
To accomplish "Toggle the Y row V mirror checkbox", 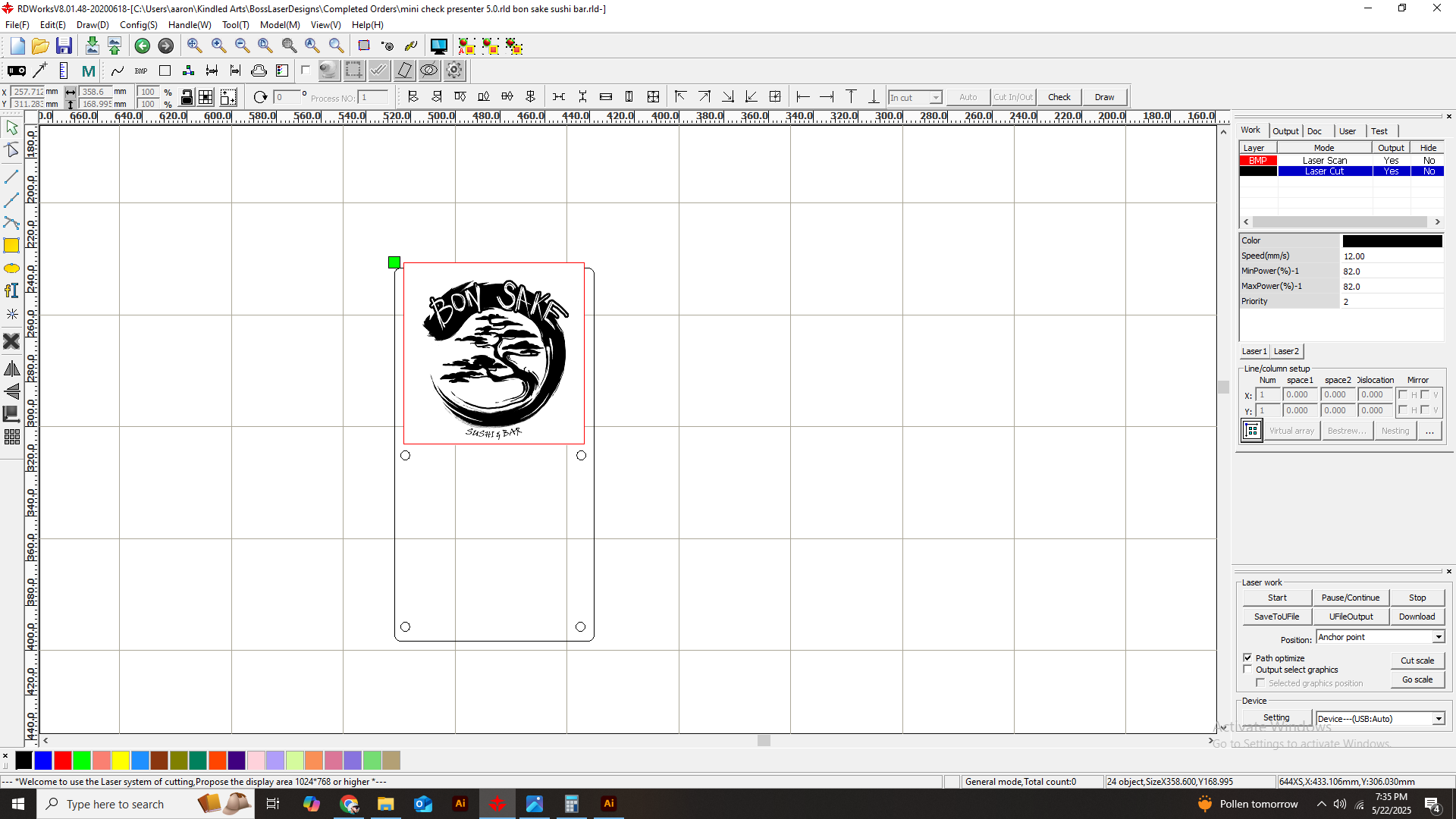I will [x=1425, y=410].
